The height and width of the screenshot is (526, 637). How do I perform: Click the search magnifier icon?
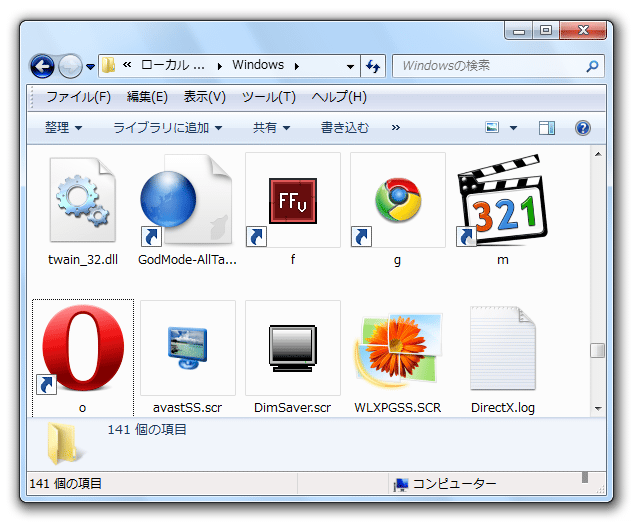(x=592, y=66)
